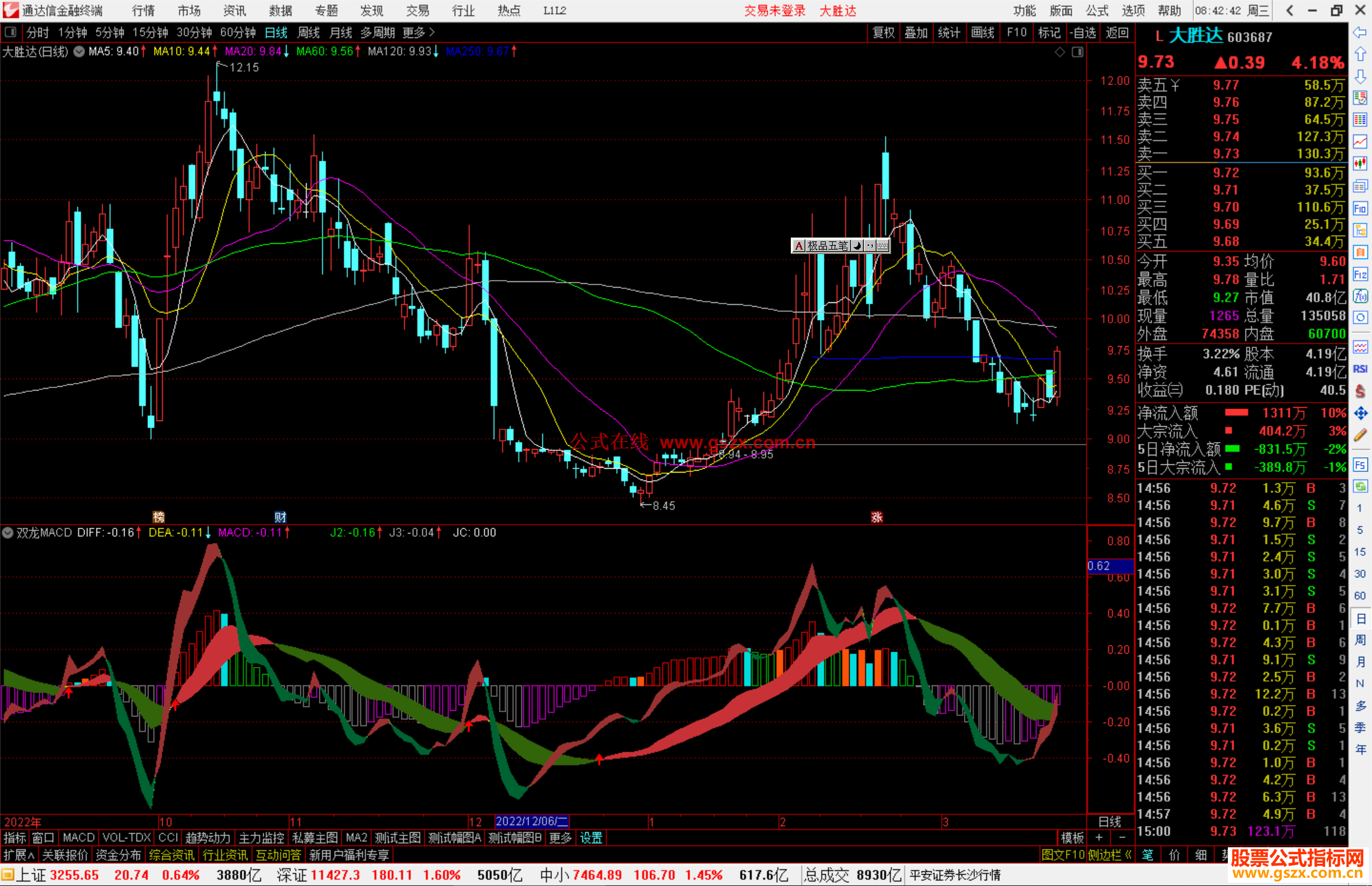Select the pencil drawing tool icon
Image resolution: width=1372 pixels, height=886 pixels.
1360,435
